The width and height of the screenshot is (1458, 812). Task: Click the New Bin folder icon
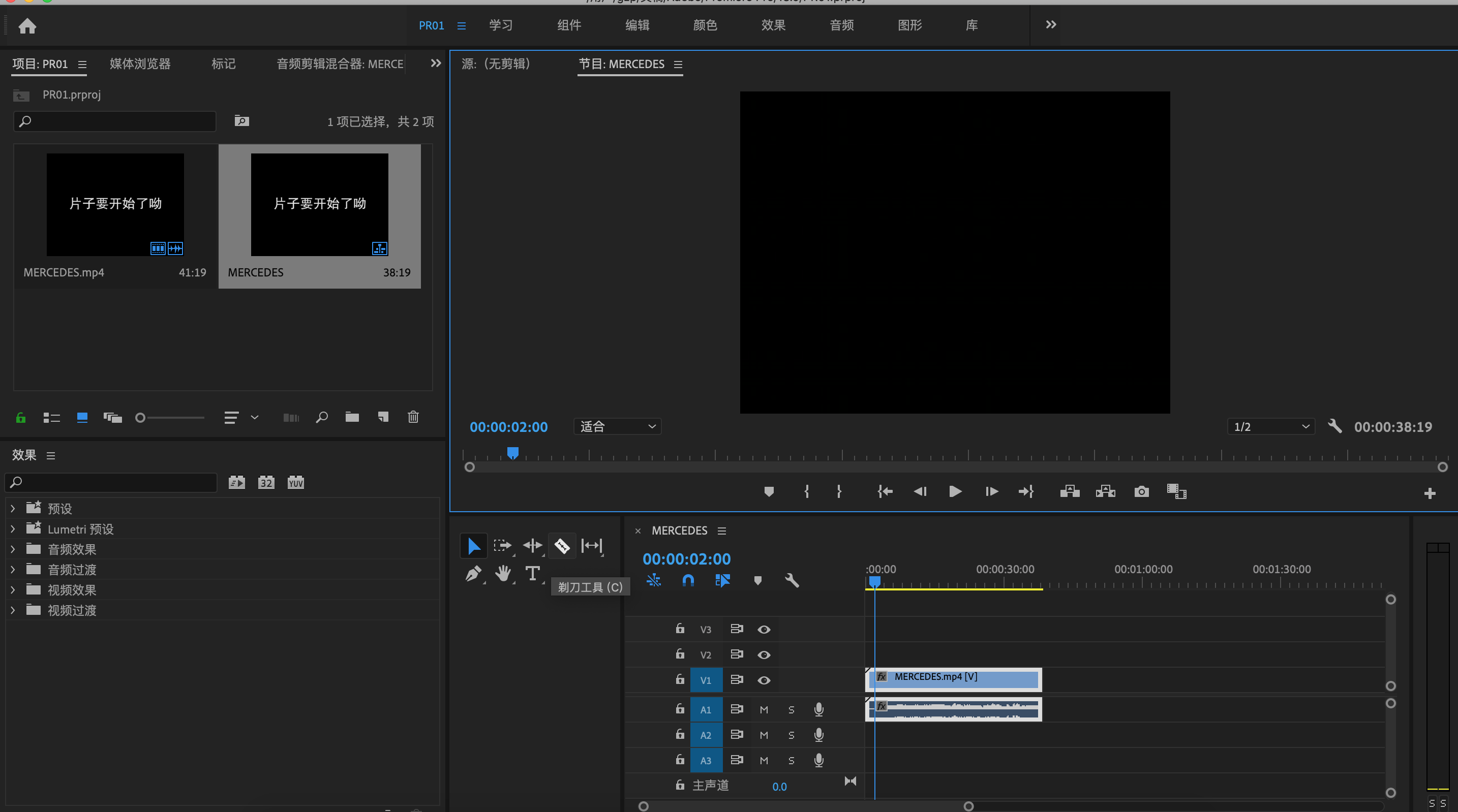point(352,417)
